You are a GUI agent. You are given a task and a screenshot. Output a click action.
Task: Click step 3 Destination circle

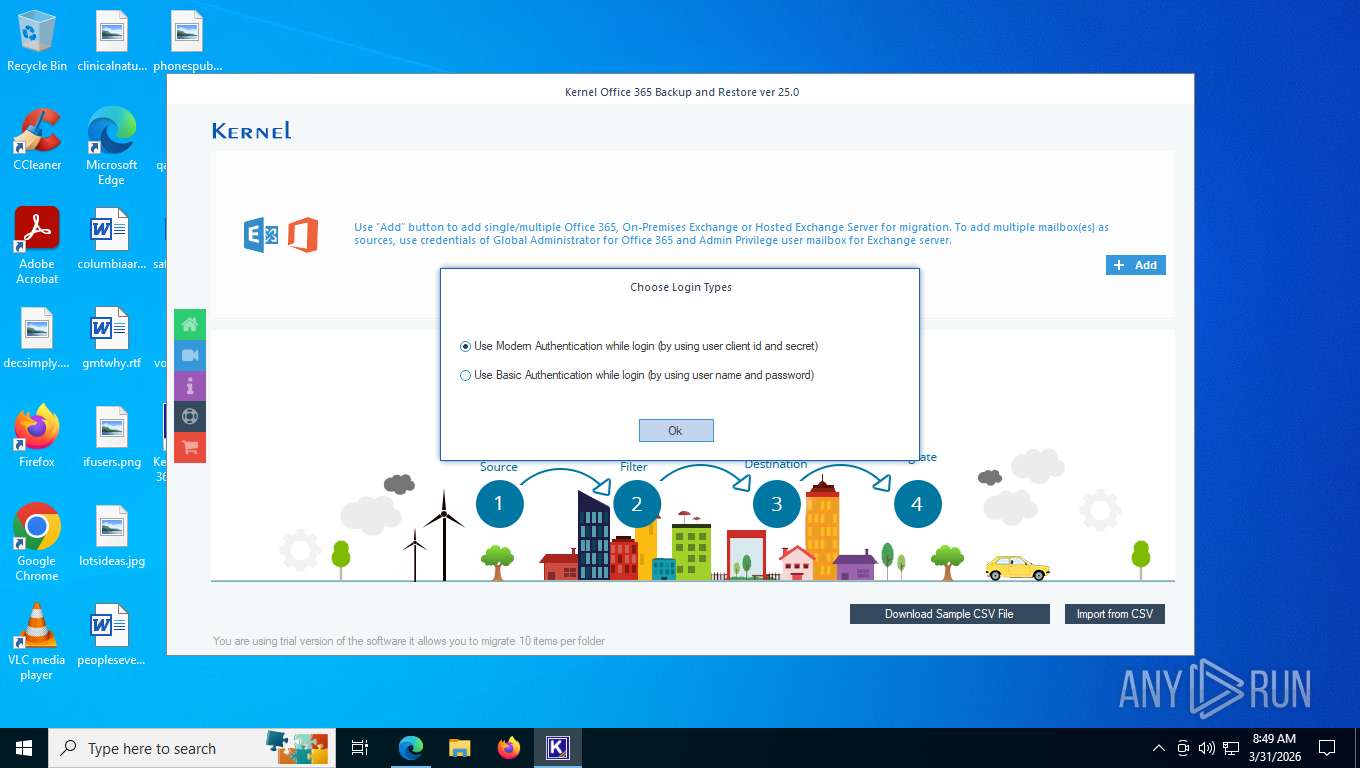click(777, 504)
